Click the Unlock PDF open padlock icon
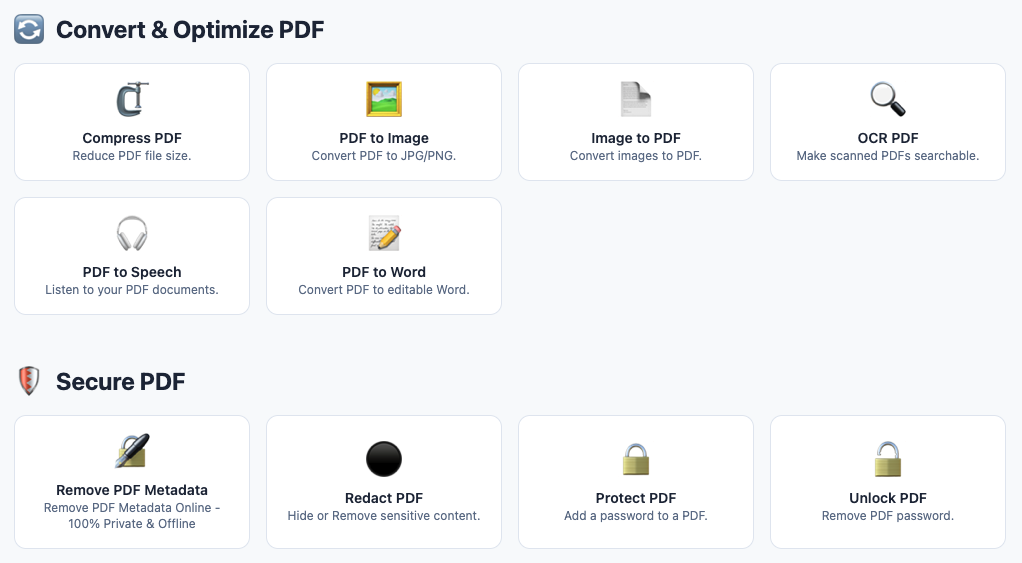Image resolution: width=1022 pixels, height=563 pixels. coord(888,459)
